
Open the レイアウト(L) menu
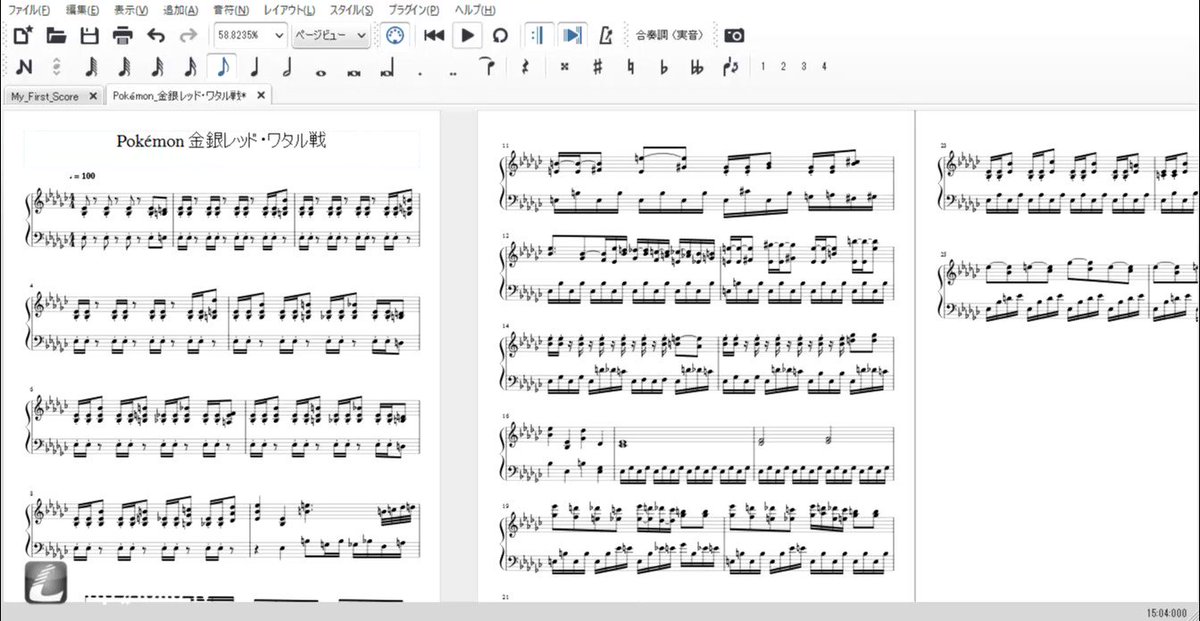289,9
